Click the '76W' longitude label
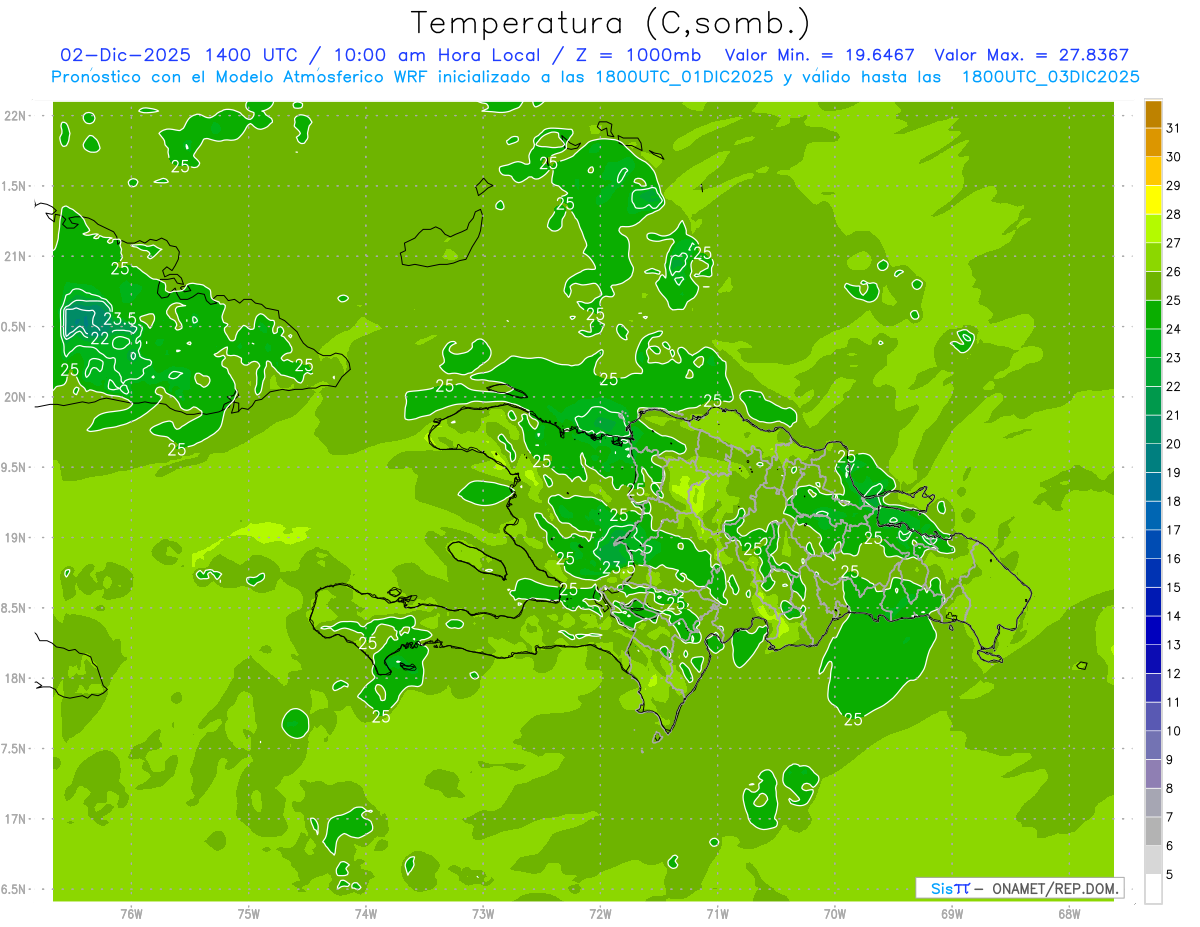 [x=131, y=914]
